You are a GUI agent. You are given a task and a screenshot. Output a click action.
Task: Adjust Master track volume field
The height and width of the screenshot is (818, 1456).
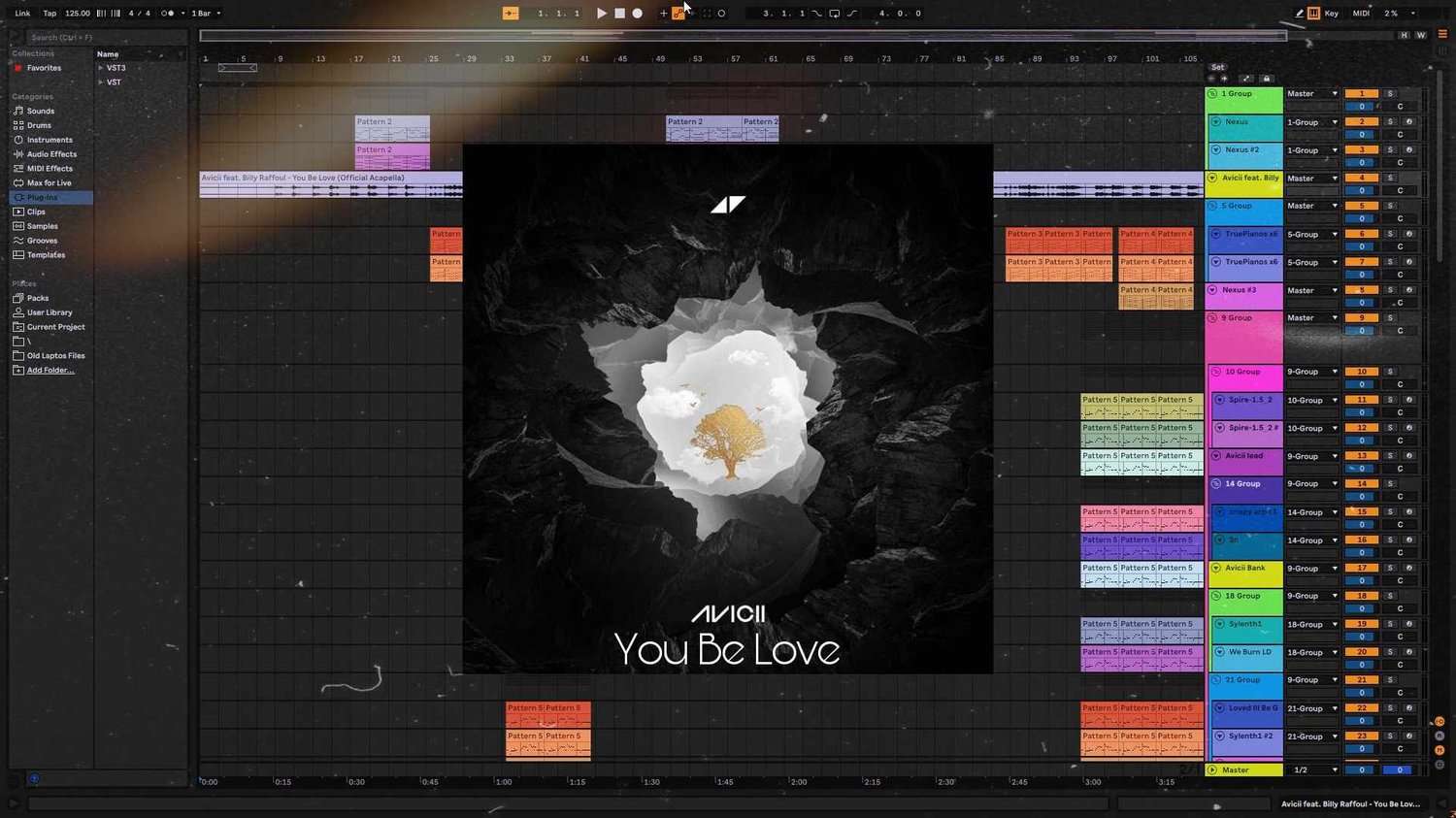coord(1362,769)
